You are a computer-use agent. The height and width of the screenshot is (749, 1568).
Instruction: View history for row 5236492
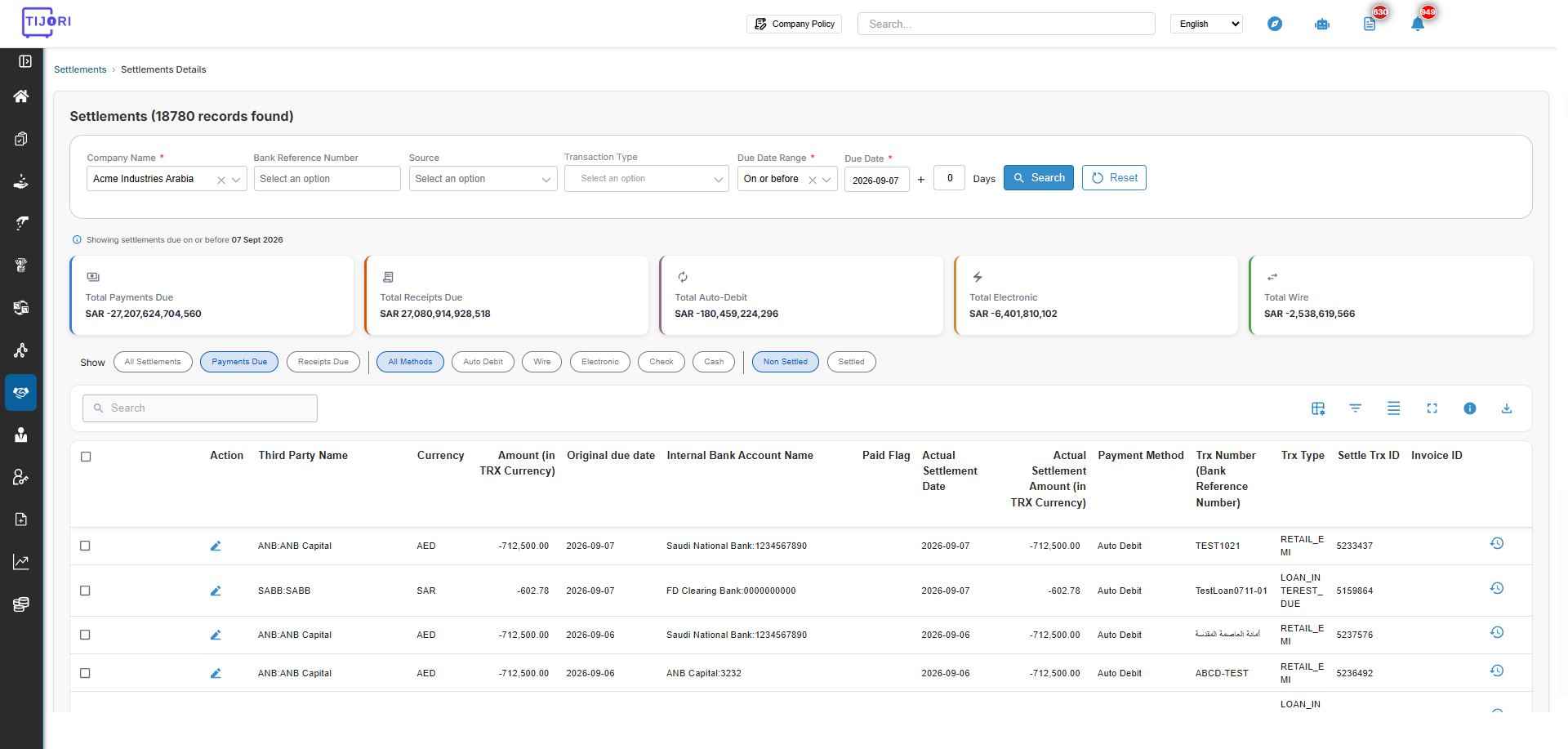(1497, 671)
